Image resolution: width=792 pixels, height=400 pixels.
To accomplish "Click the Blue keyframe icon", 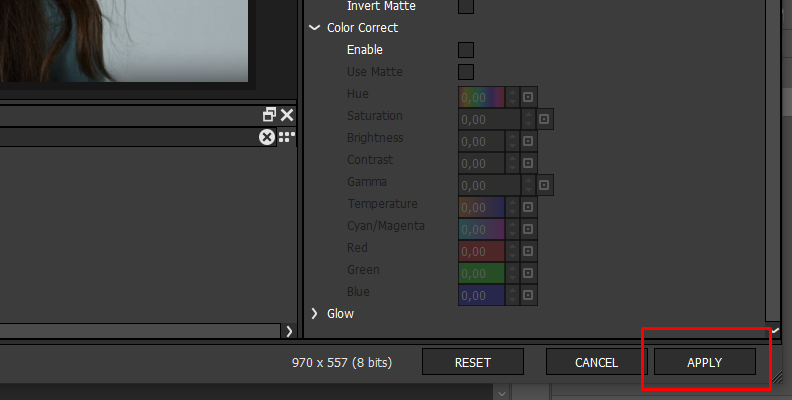I will pos(529,295).
